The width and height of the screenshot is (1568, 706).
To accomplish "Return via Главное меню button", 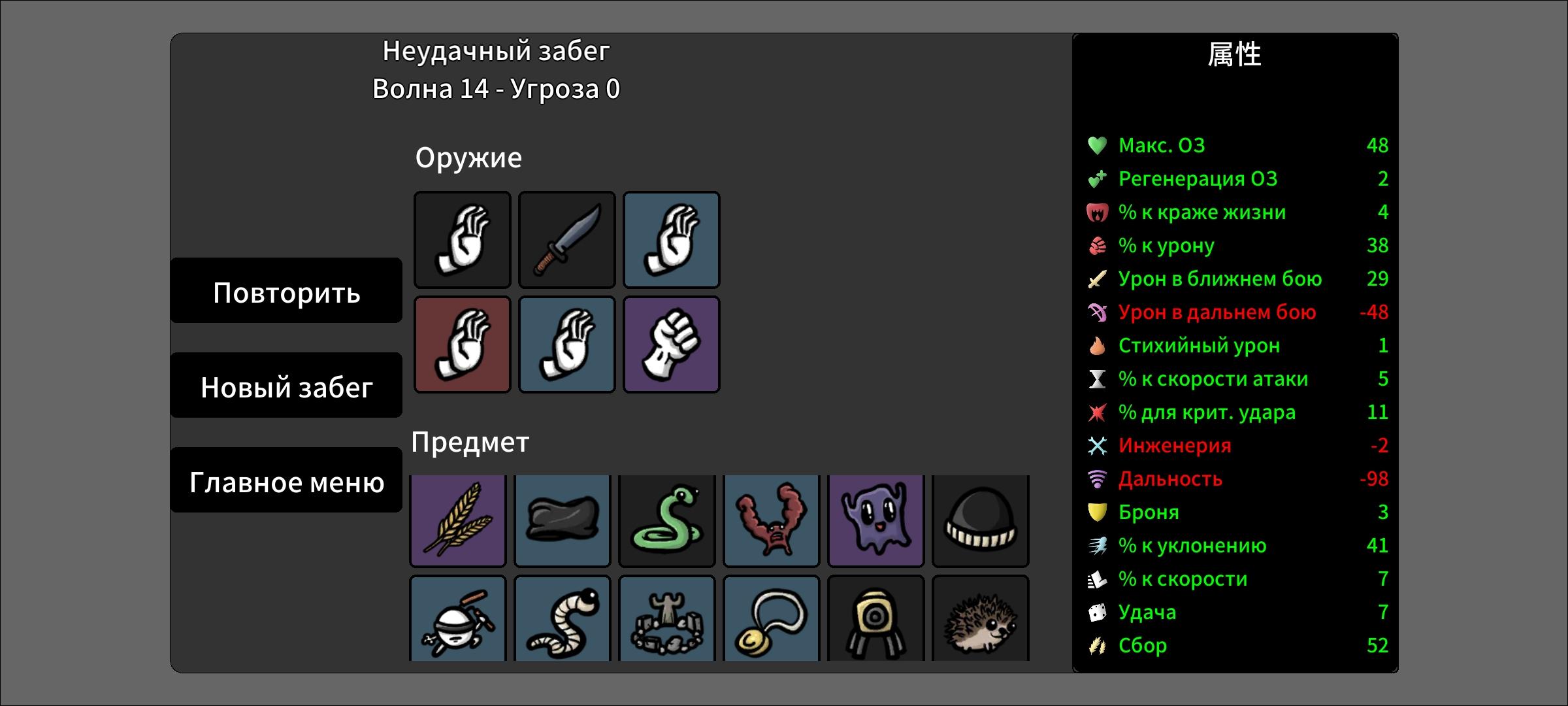I will point(286,480).
